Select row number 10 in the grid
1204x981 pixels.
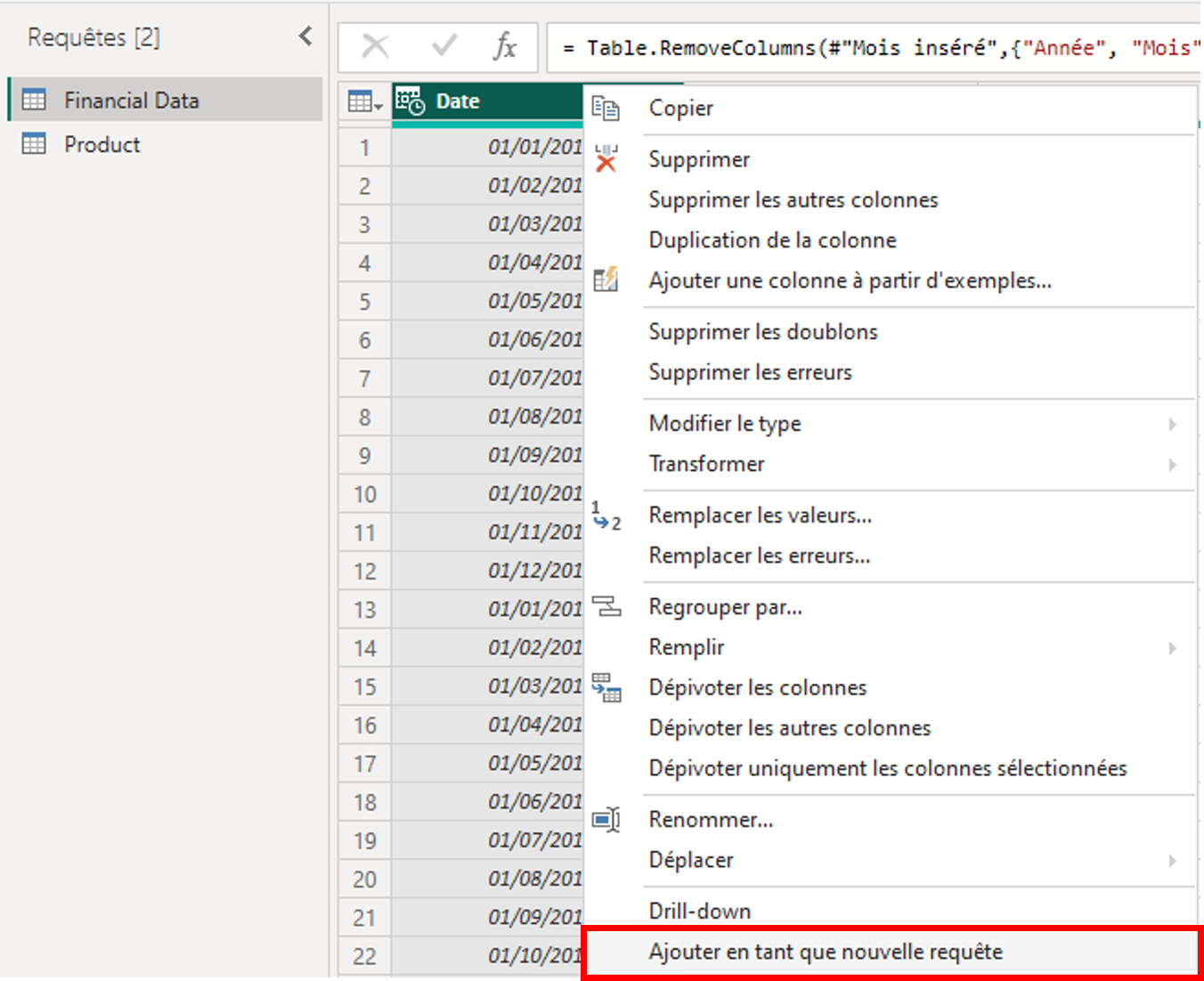[365, 494]
